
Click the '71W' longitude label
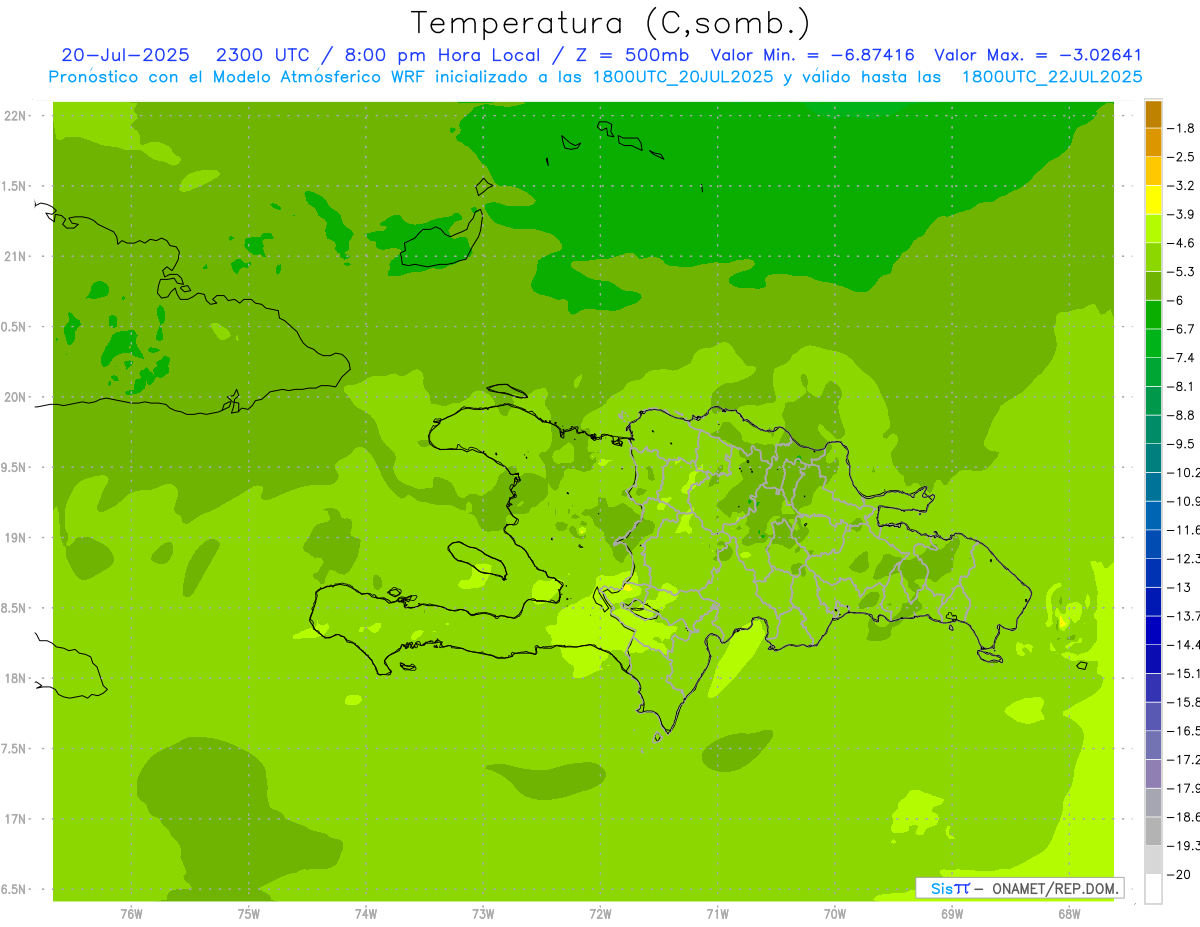click(717, 914)
